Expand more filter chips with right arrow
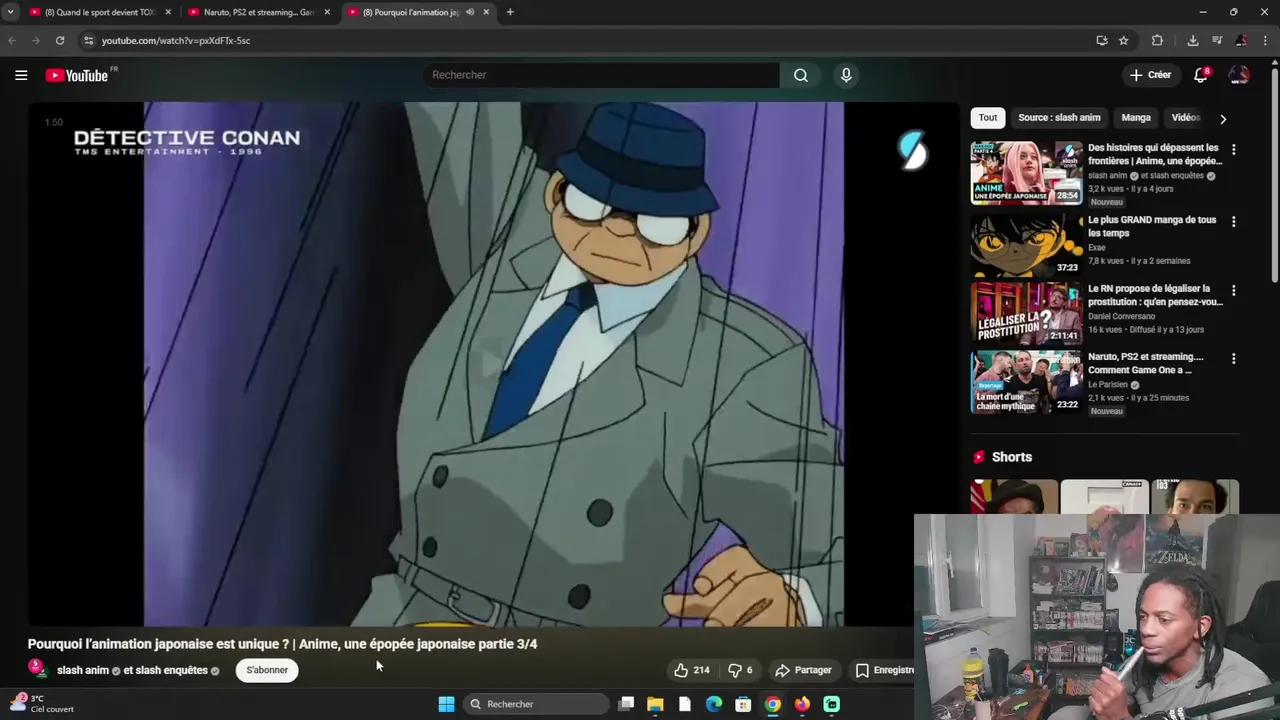Image resolution: width=1280 pixels, height=720 pixels. coord(1223,118)
